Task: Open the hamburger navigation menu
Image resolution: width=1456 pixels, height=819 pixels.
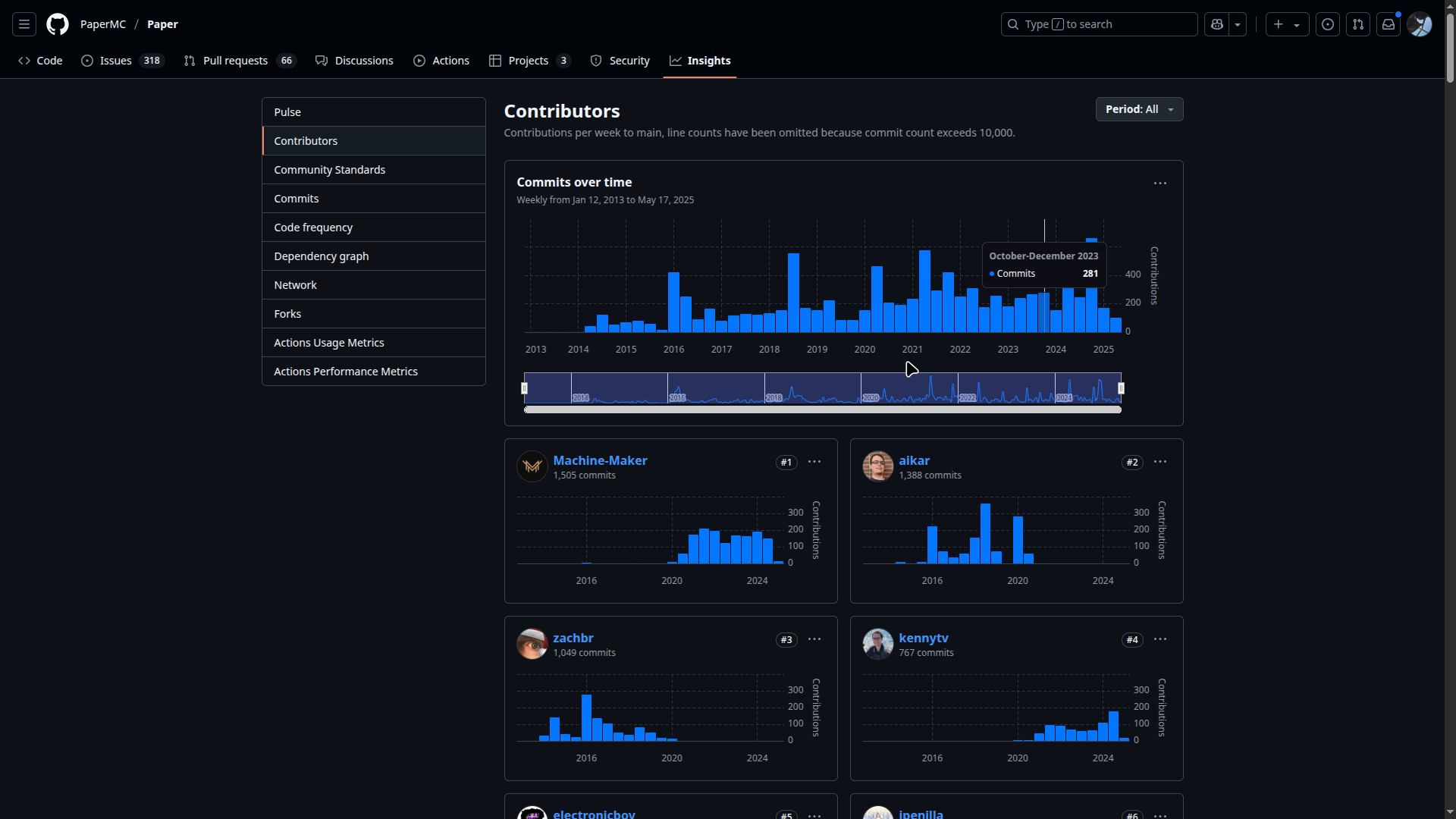Action: coord(24,24)
